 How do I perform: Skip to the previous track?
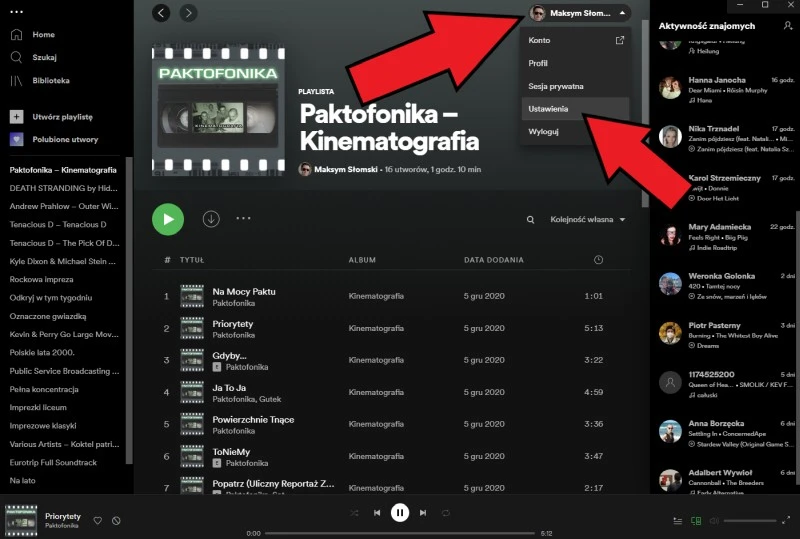(377, 513)
